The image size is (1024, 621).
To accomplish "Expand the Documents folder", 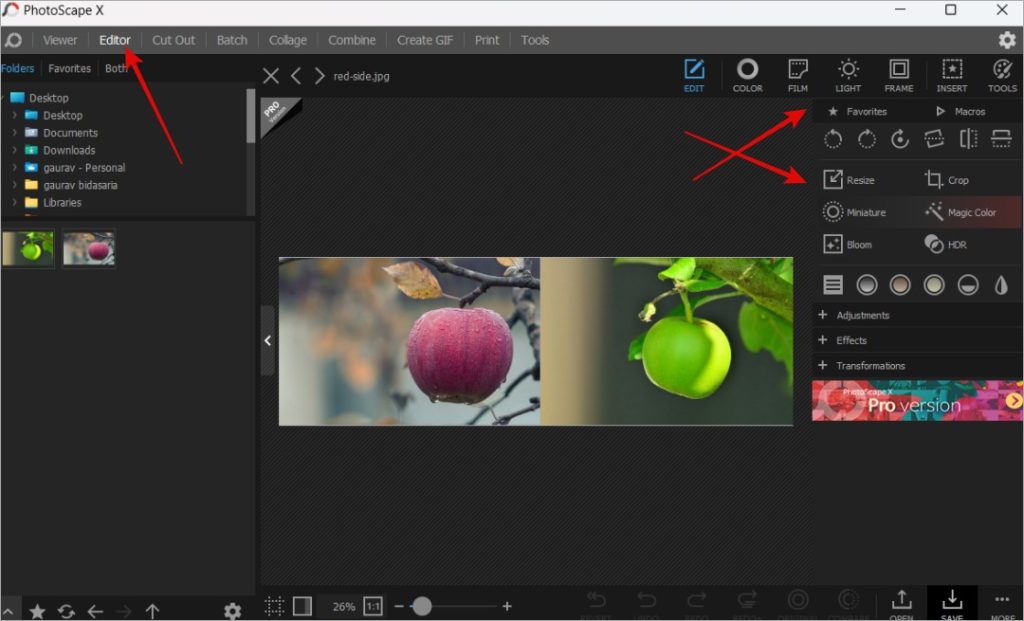I will click(14, 133).
